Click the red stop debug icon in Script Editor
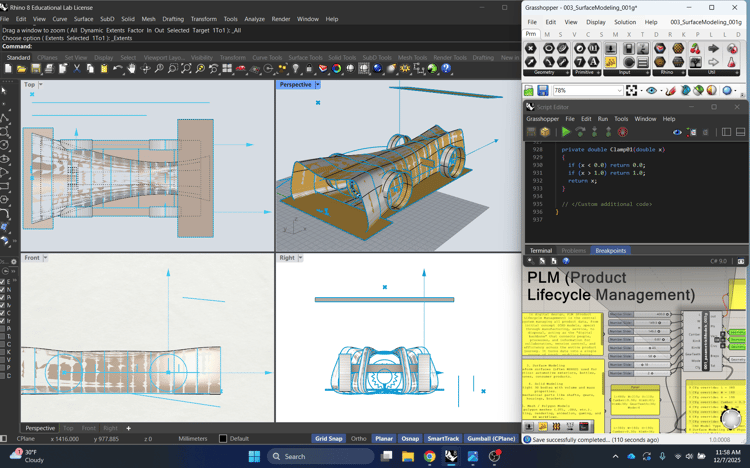 [622, 132]
